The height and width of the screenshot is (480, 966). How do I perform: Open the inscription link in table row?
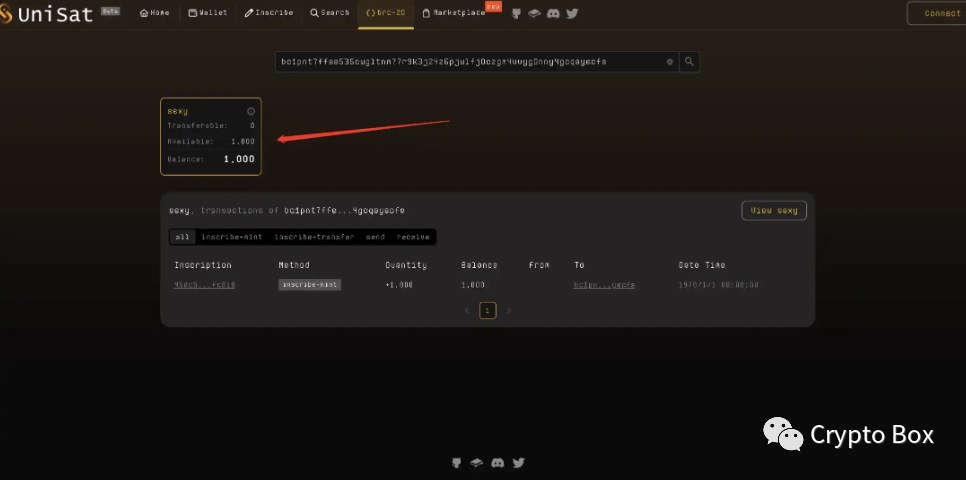click(205, 285)
